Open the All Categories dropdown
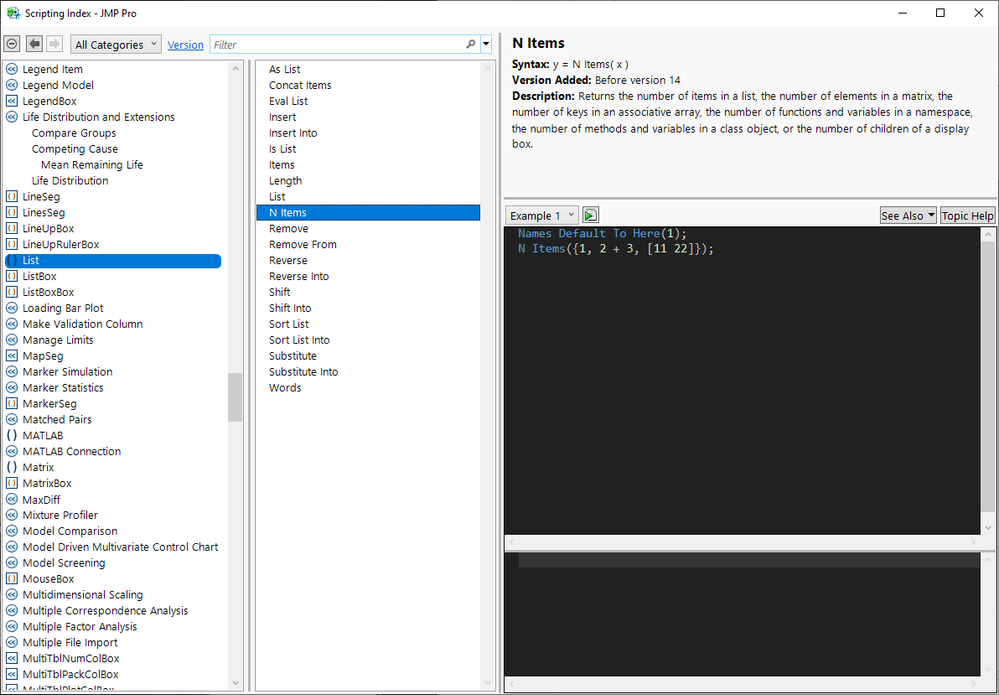The height and width of the screenshot is (695, 999). pos(116,45)
